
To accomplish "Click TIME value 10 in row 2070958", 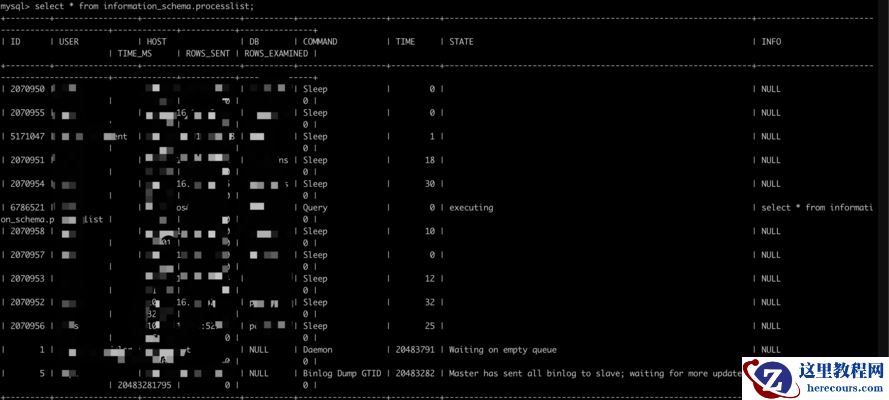I will click(430, 231).
